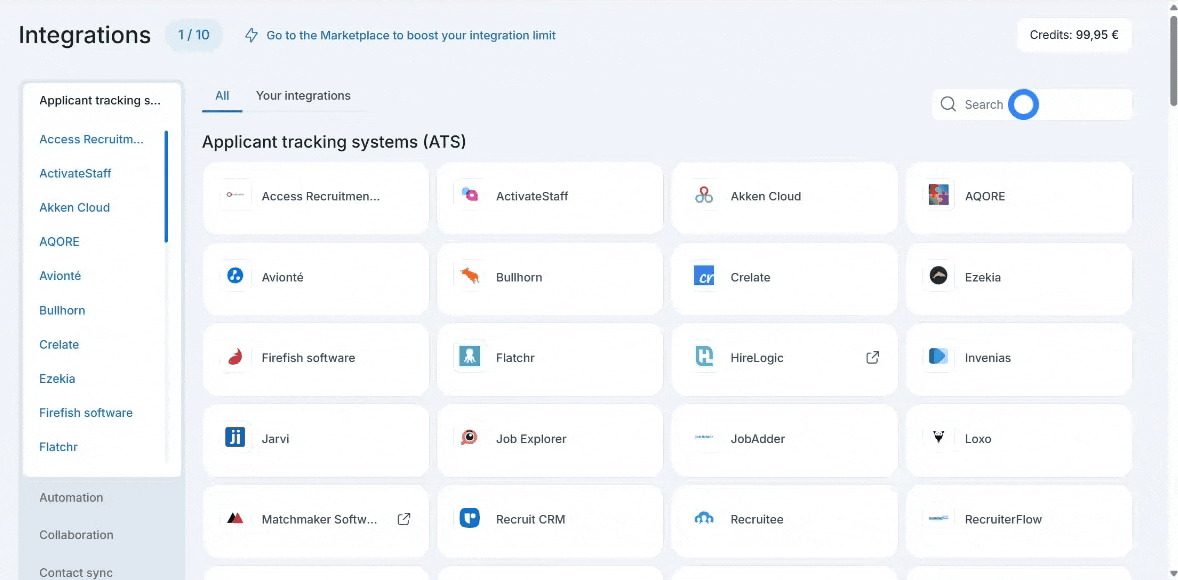Jump to Firefish software in sidebar list
Viewport: 1178px width, 580px height.
[x=86, y=412]
